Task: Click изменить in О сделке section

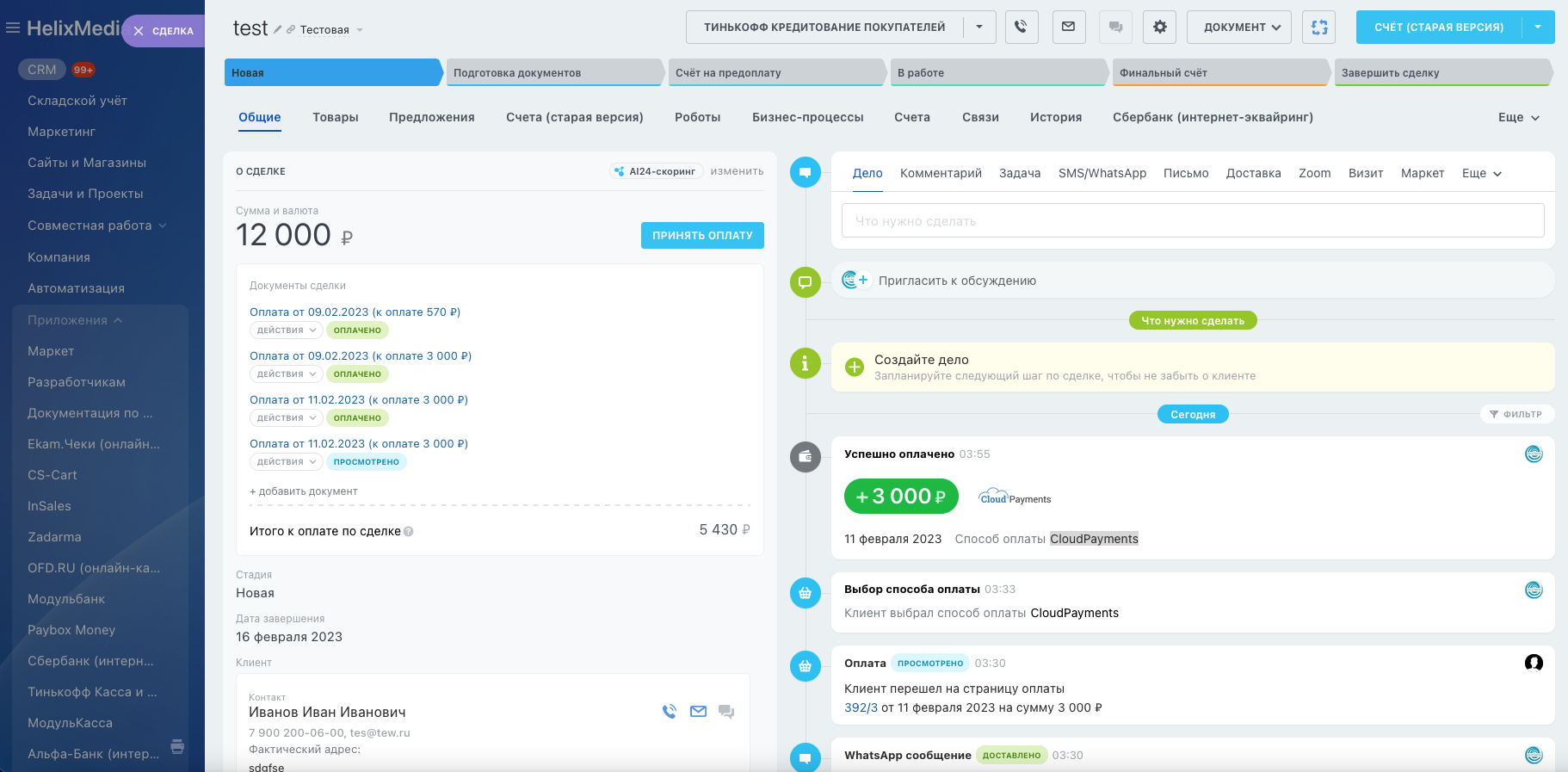Action: [x=737, y=171]
